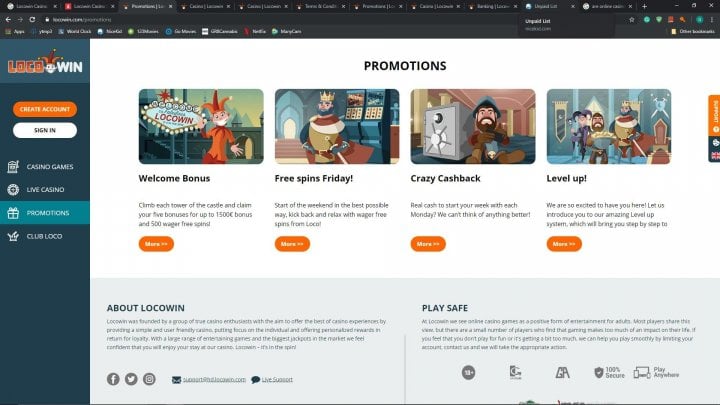This screenshot has width=720, height=405.
Task: Open the Other bookmarks folder
Action: coord(692,32)
